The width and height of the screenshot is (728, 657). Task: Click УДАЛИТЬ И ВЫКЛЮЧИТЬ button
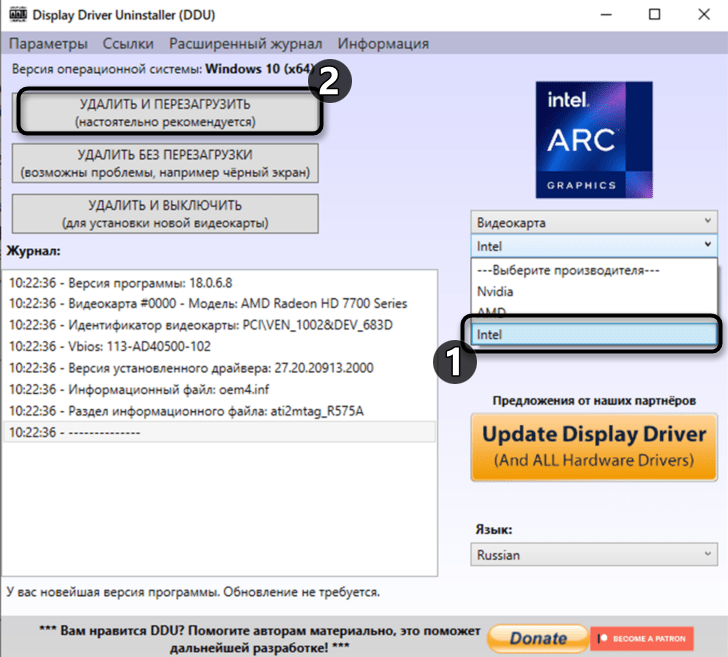165,214
